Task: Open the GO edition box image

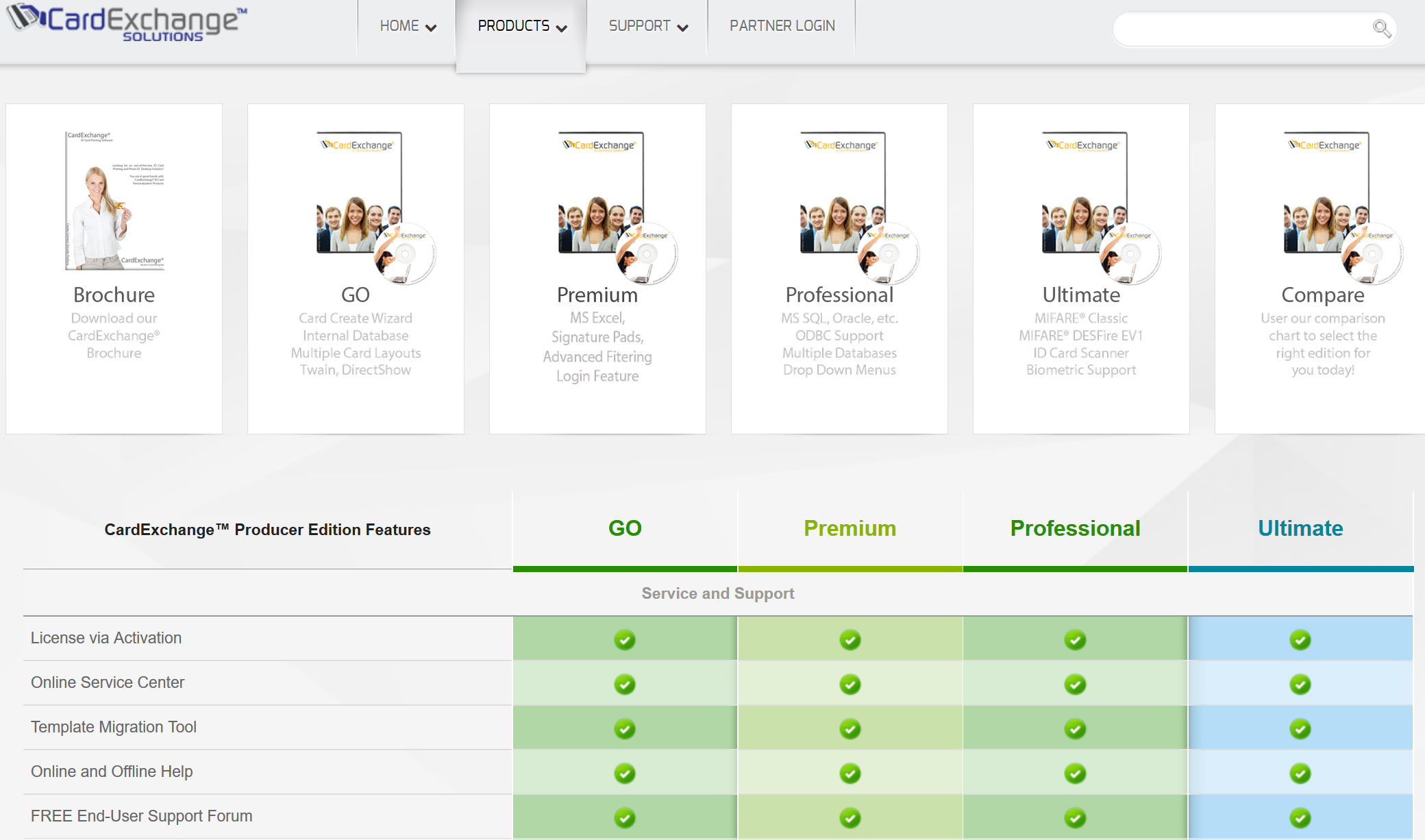Action: coord(375,208)
